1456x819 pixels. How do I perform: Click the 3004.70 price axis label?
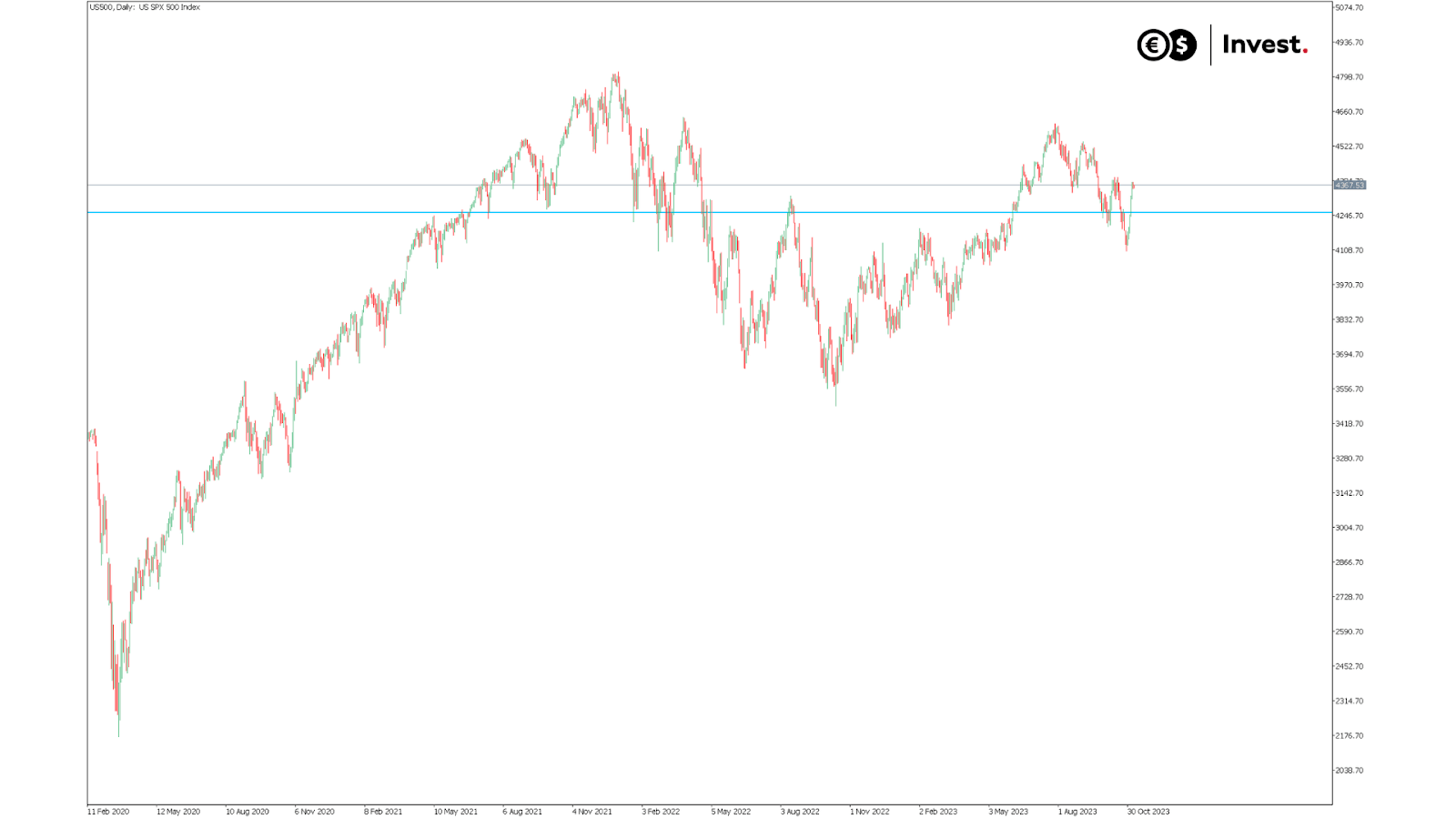[1349, 527]
